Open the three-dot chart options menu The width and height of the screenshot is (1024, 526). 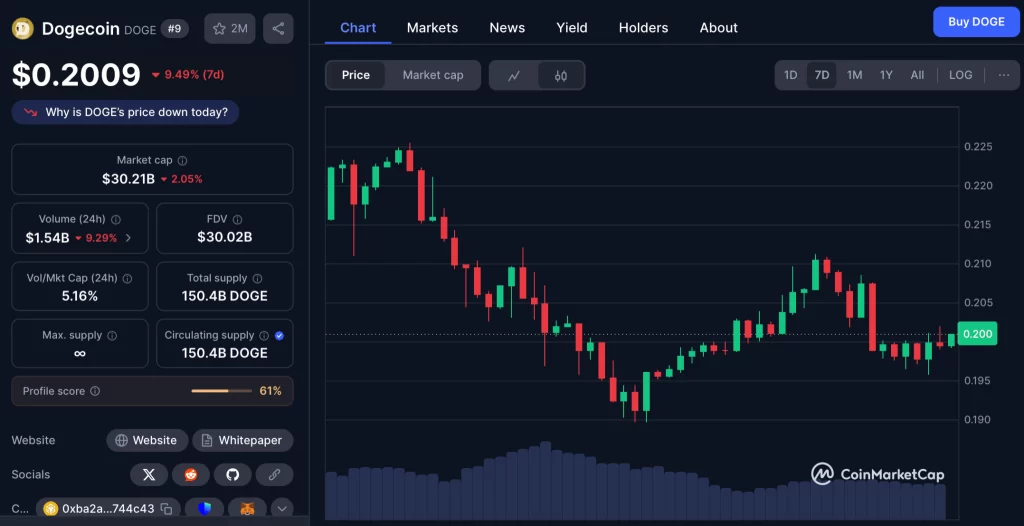tap(1004, 75)
